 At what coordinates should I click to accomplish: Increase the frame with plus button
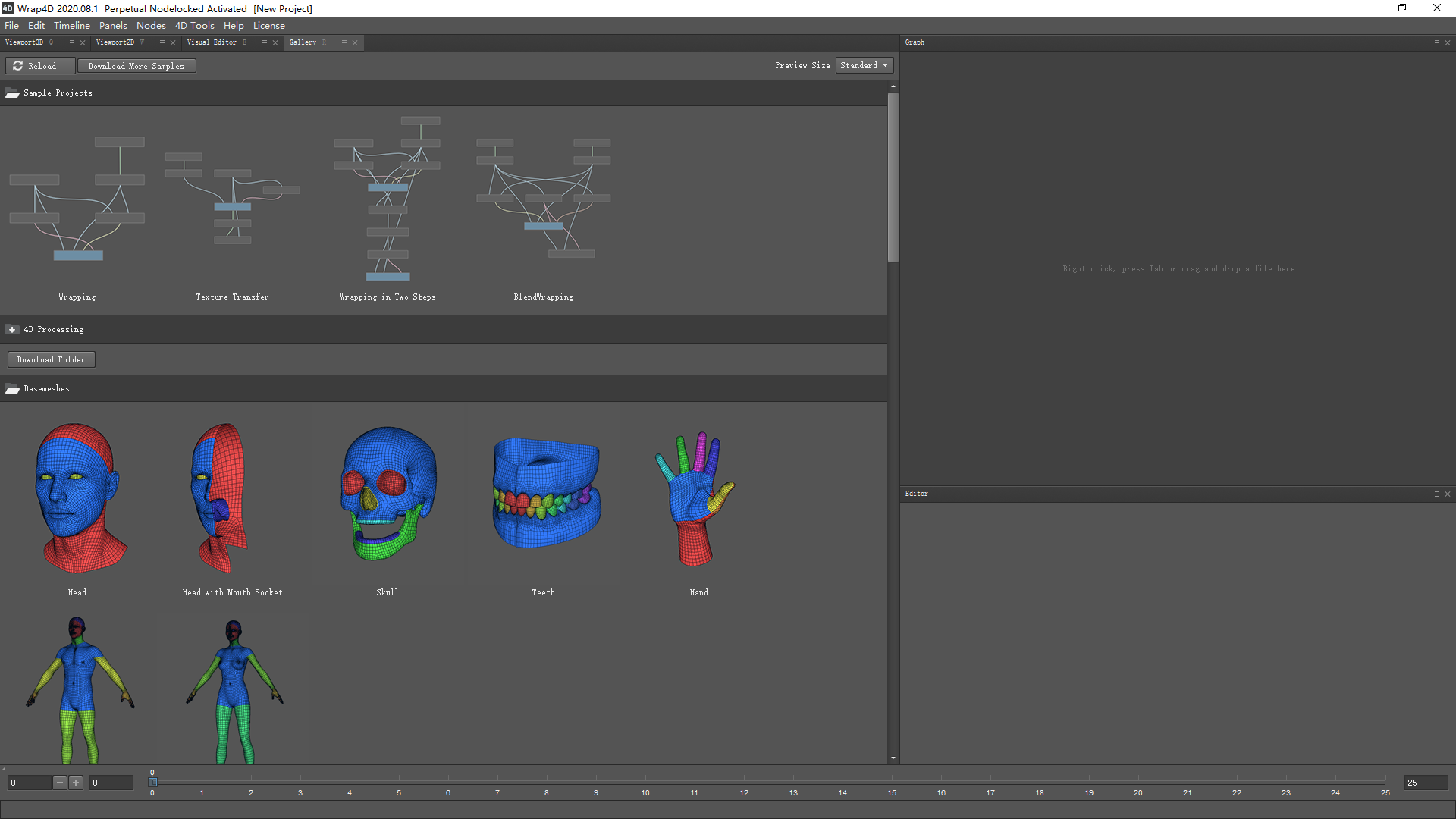click(76, 783)
